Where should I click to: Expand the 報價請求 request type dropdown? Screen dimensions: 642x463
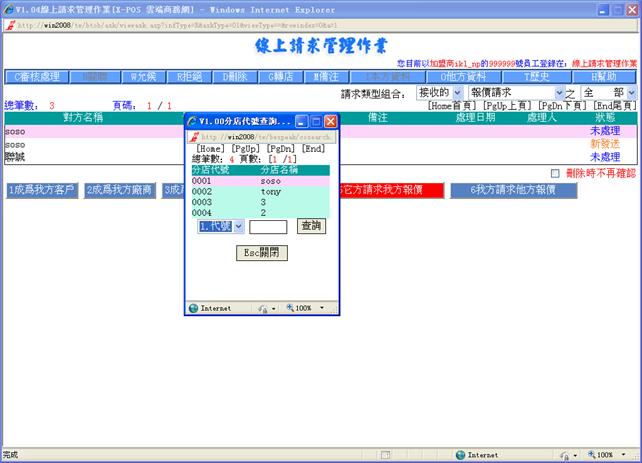[x=506, y=92]
